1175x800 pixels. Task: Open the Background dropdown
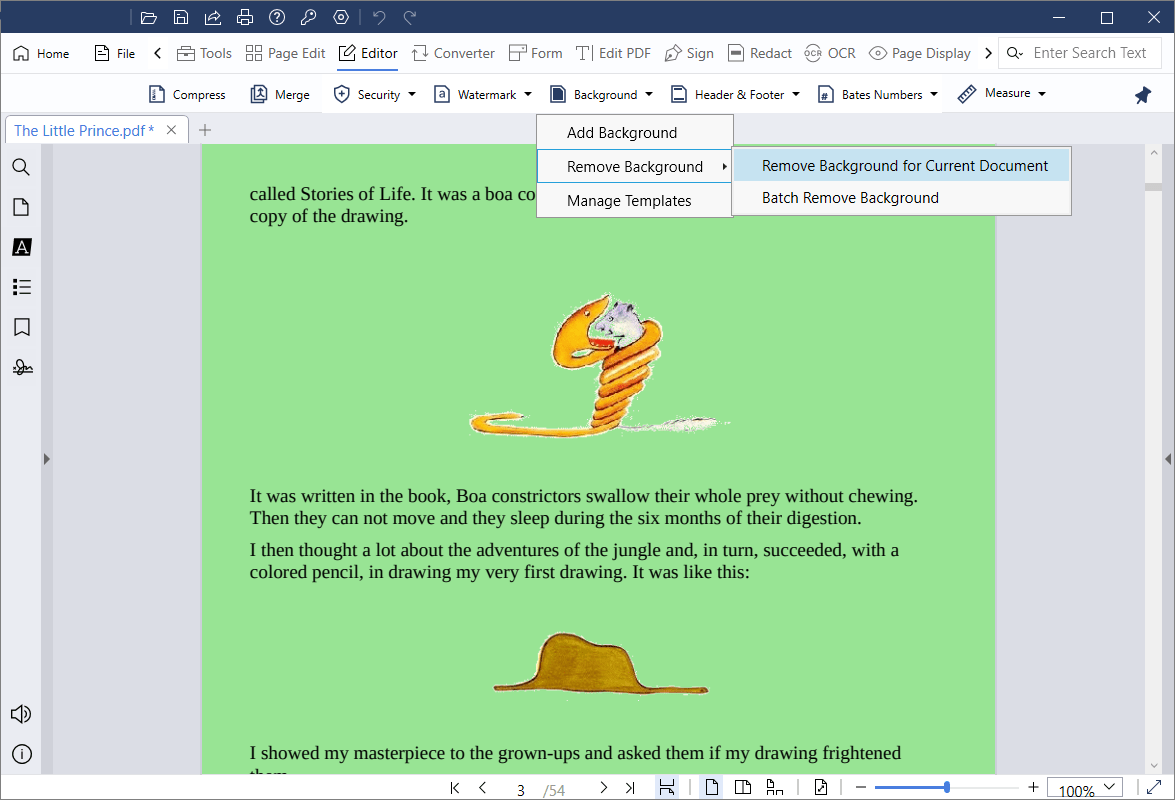click(x=602, y=94)
